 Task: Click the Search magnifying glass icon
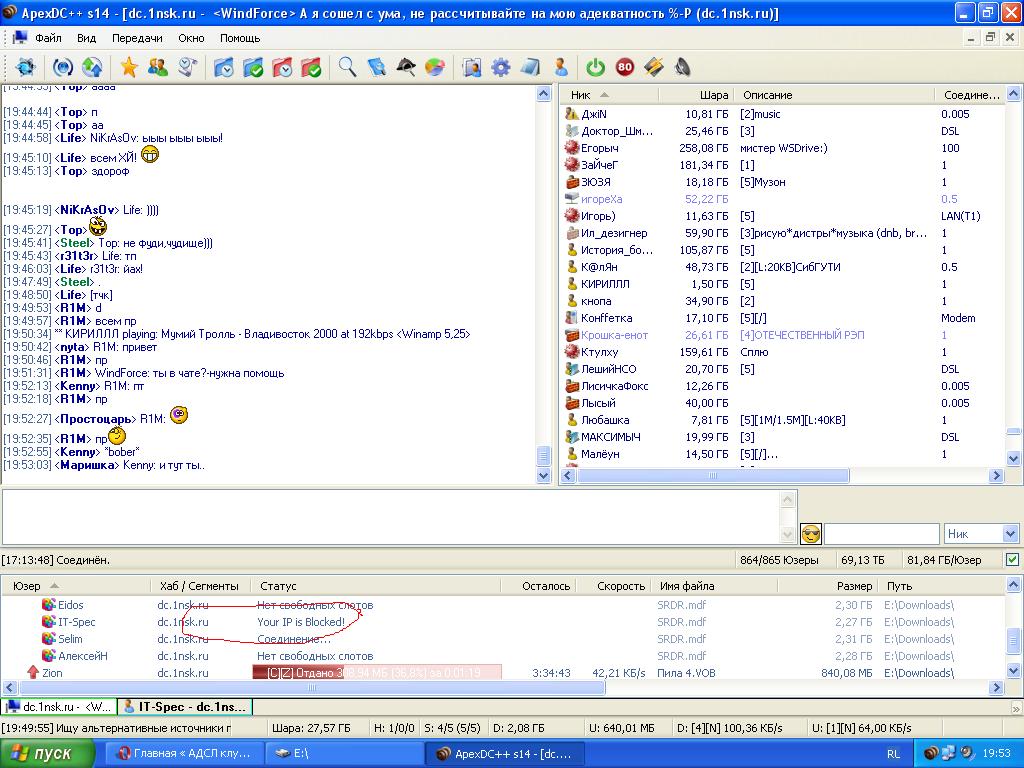(347, 67)
